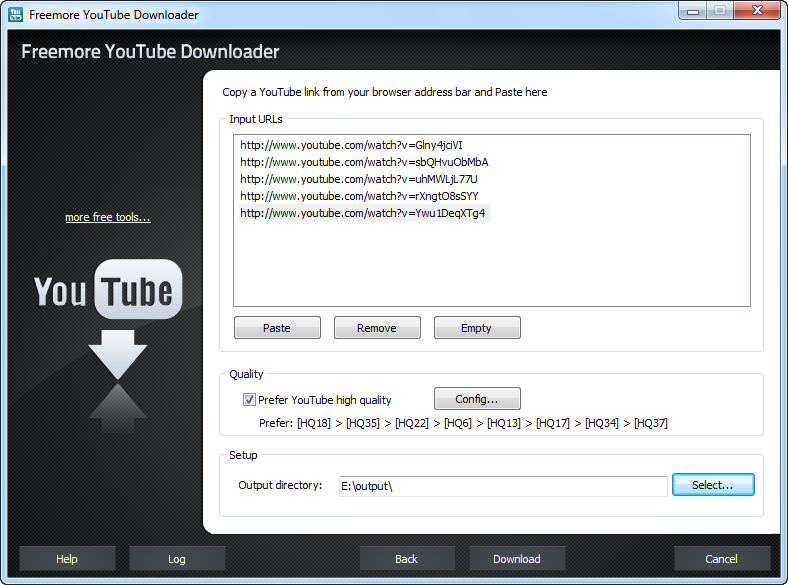This screenshot has height=585, width=788.
Task: Click the Output directory text field
Action: point(503,486)
